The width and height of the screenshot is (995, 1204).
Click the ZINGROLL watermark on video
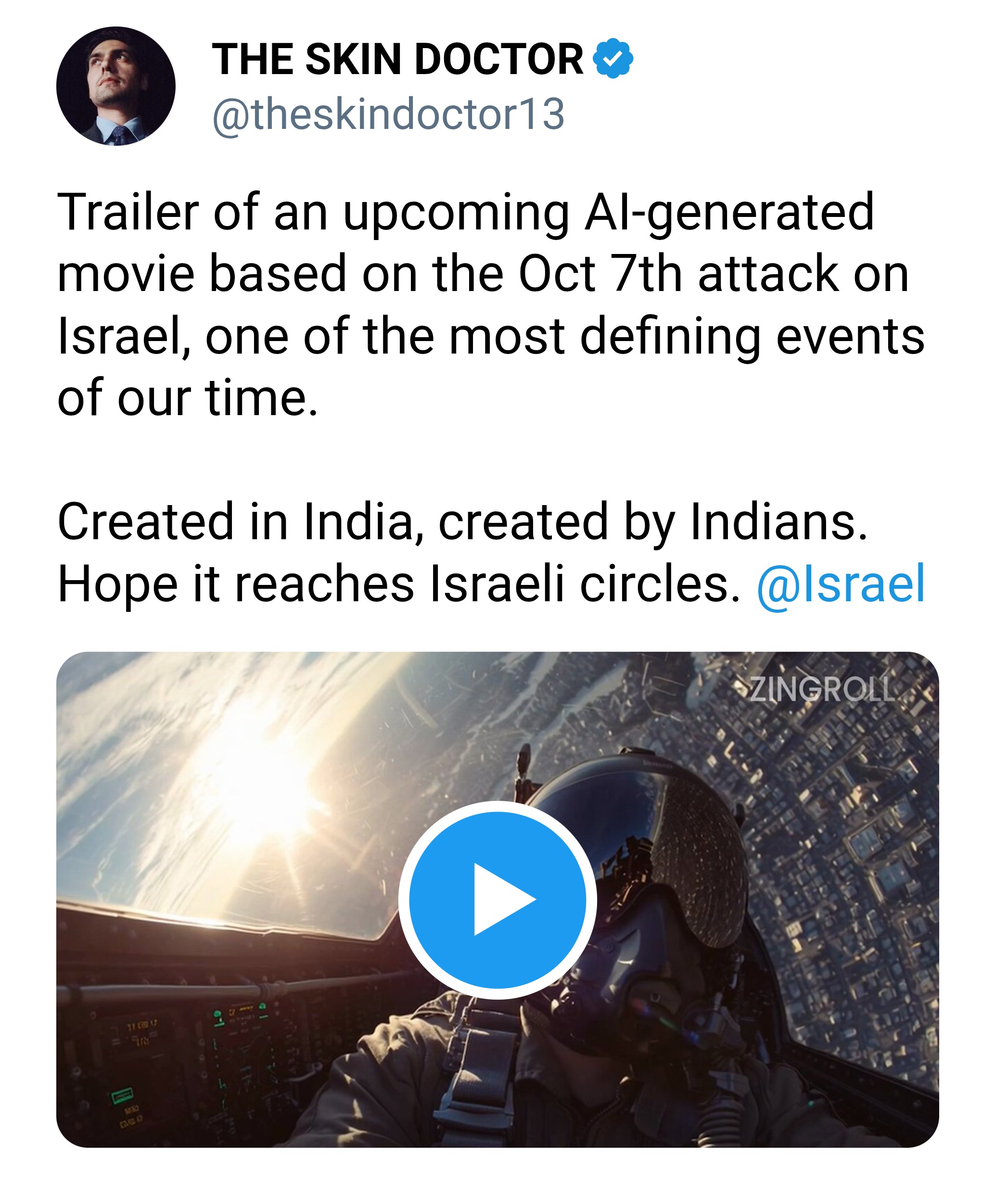(x=822, y=689)
